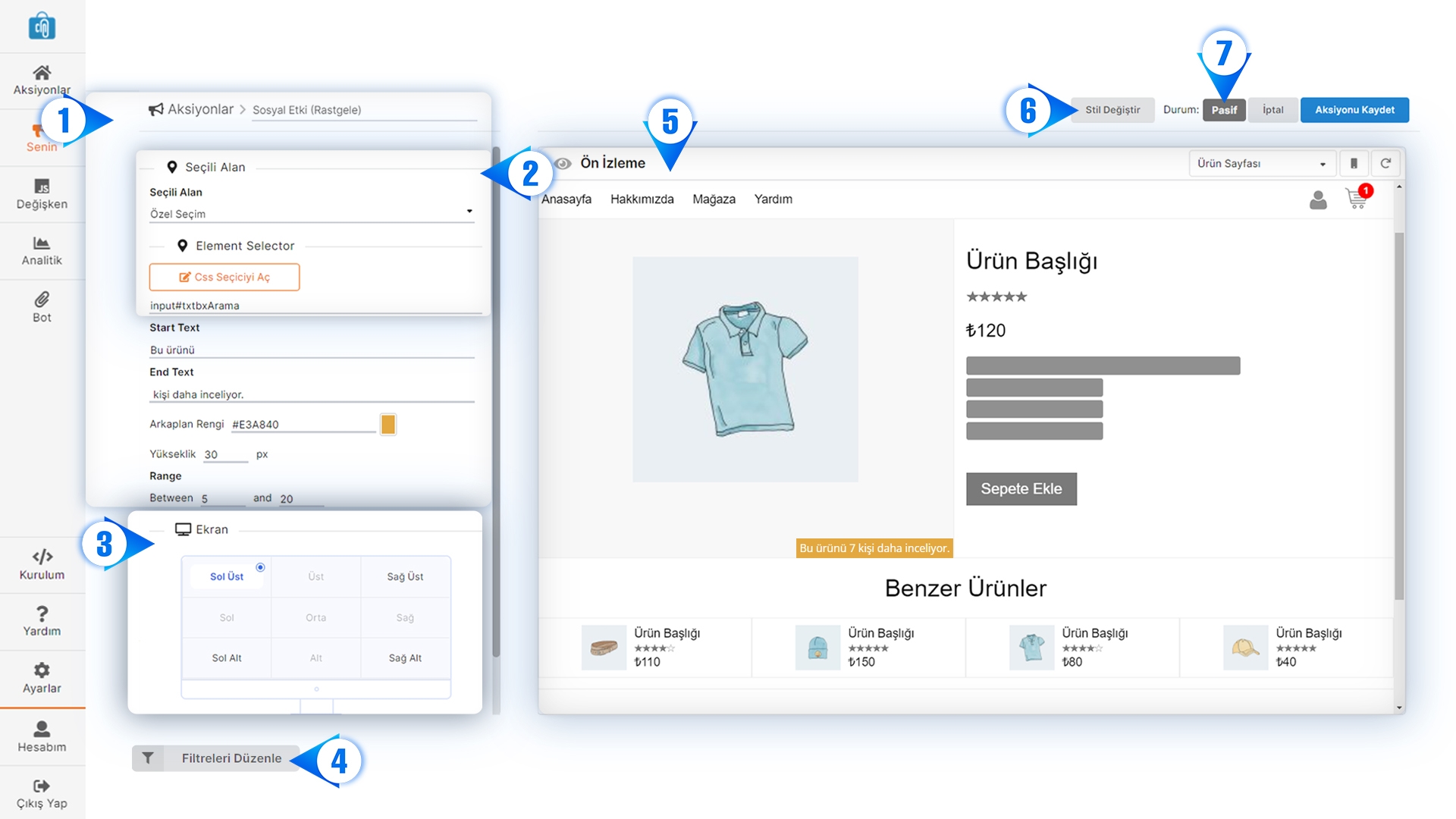
Task: Open the Arkaplan Rengi color swatch
Action: tap(388, 425)
